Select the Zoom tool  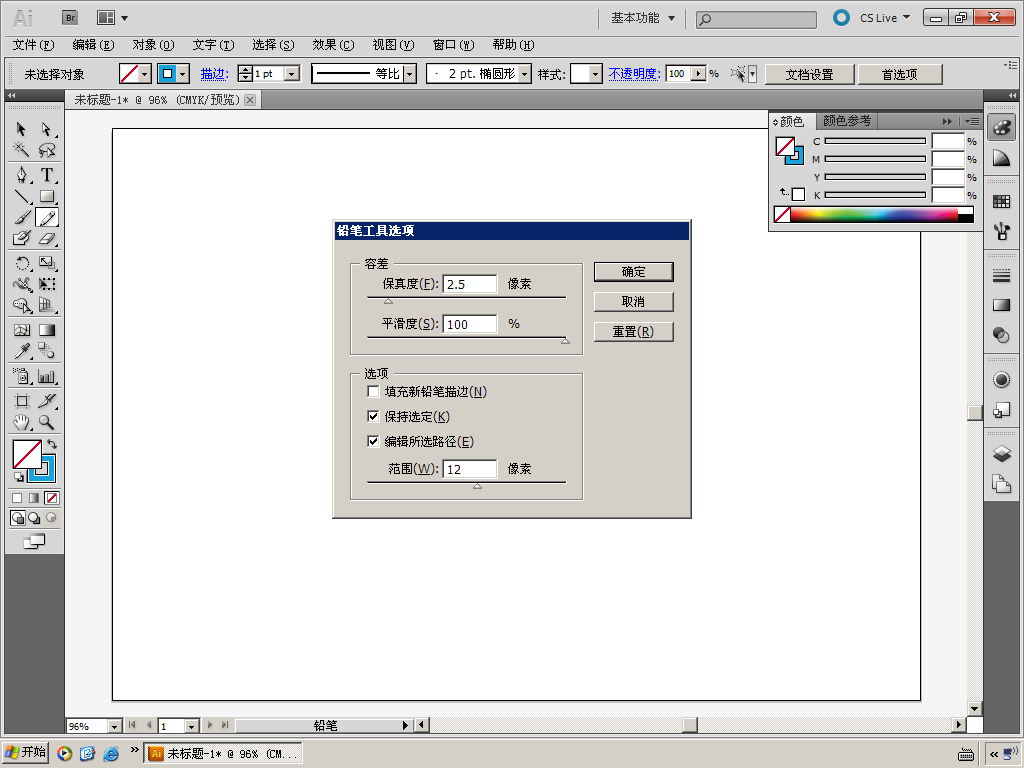coord(47,422)
